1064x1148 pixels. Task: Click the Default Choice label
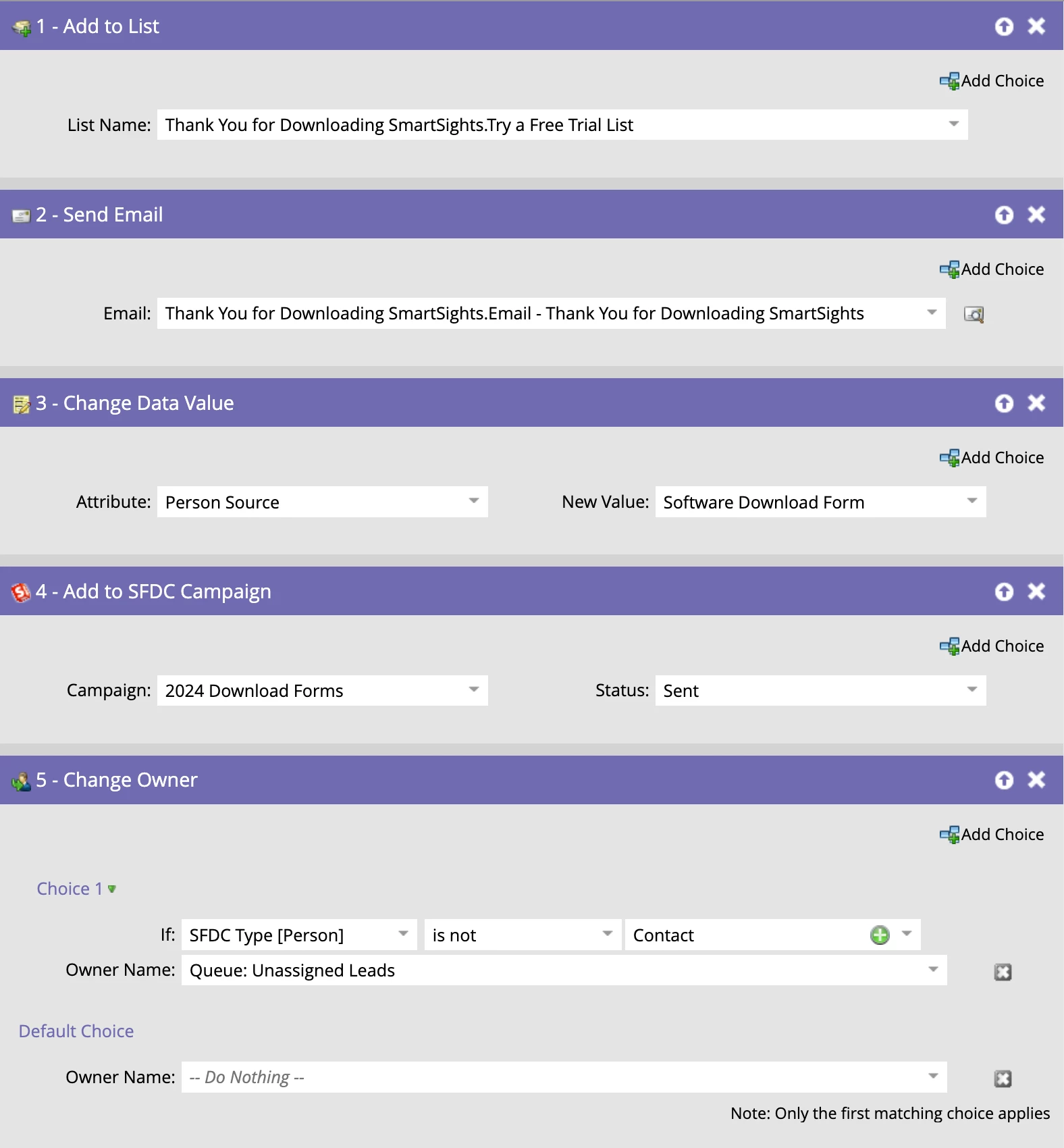(x=76, y=1031)
